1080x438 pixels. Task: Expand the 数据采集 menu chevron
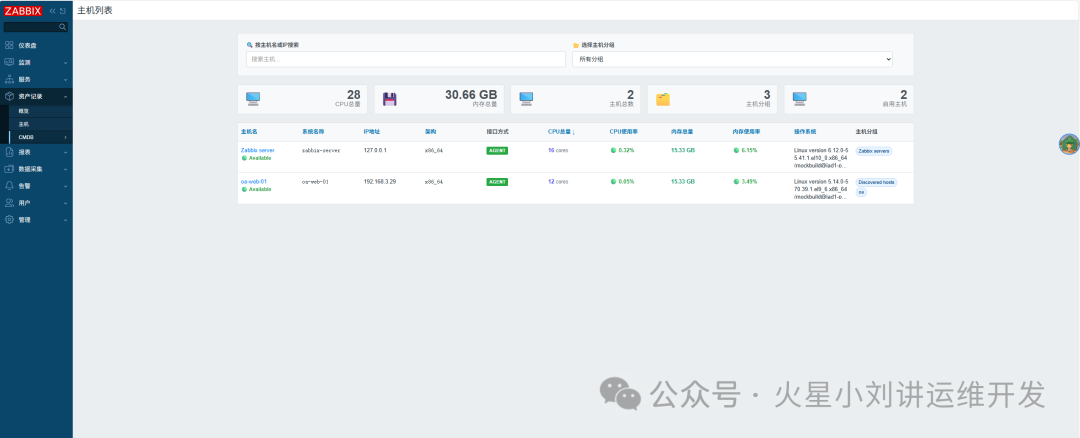(x=65, y=169)
